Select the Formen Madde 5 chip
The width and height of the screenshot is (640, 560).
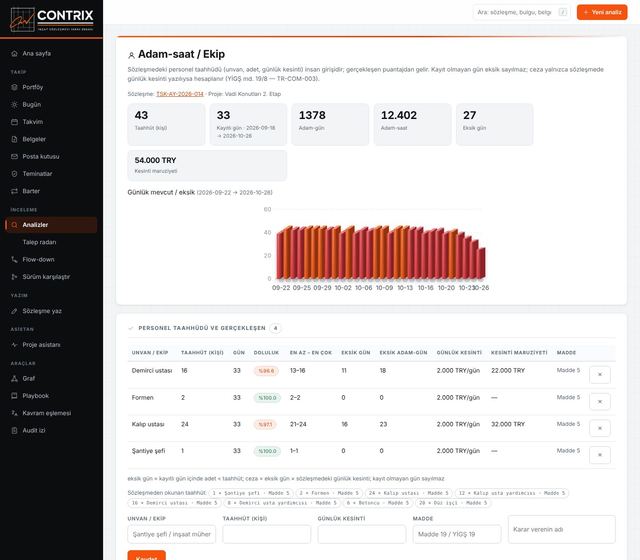(x=329, y=493)
